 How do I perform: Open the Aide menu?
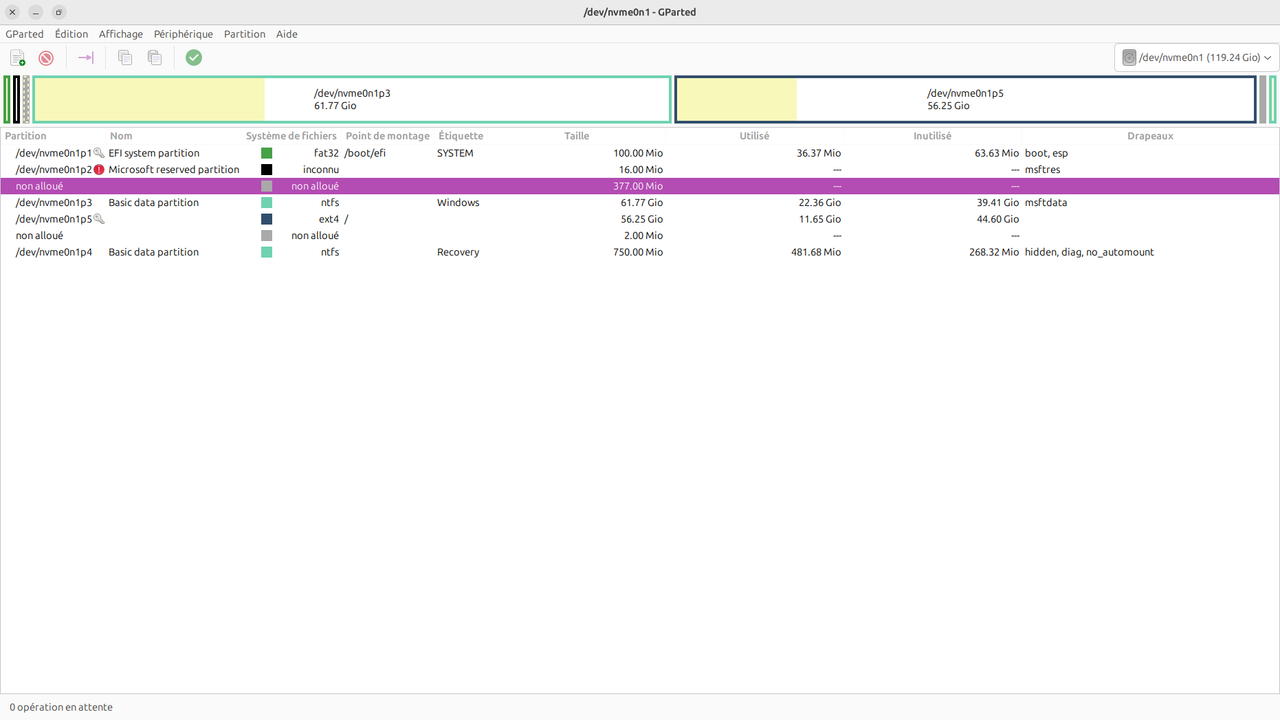point(287,34)
